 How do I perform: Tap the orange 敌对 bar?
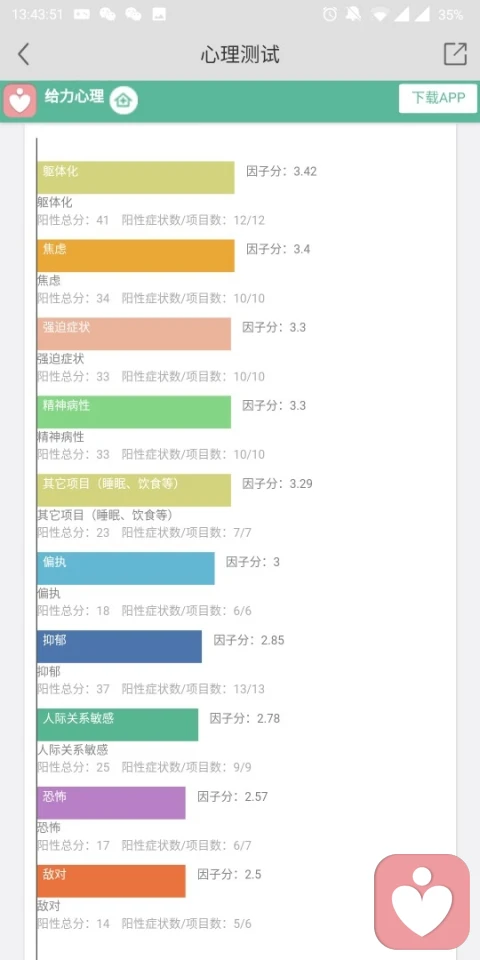pyautogui.click(x=111, y=881)
